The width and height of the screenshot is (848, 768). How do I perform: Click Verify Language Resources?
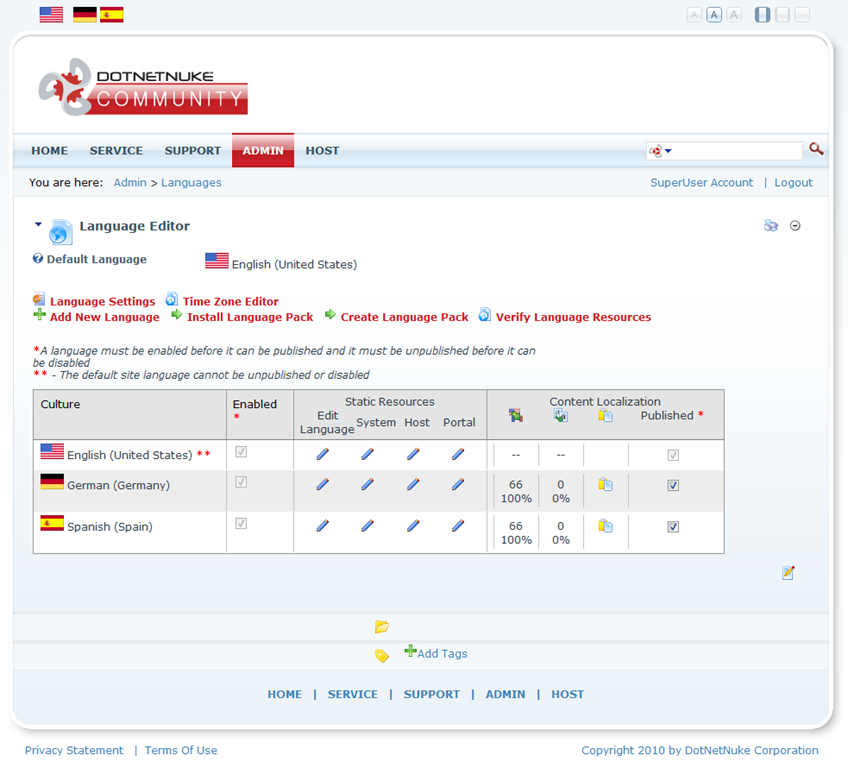(574, 317)
